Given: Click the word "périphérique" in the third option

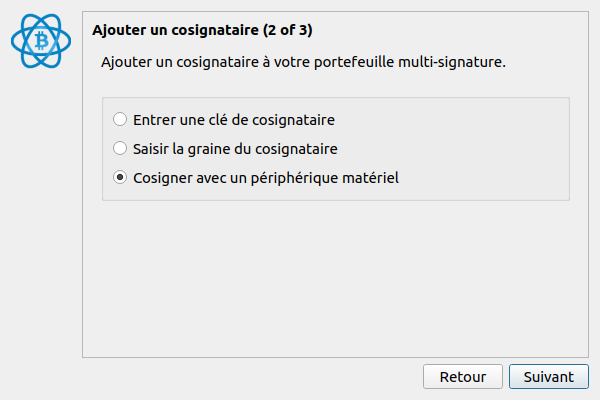Looking at the screenshot, I should pyautogui.click(x=302, y=178).
